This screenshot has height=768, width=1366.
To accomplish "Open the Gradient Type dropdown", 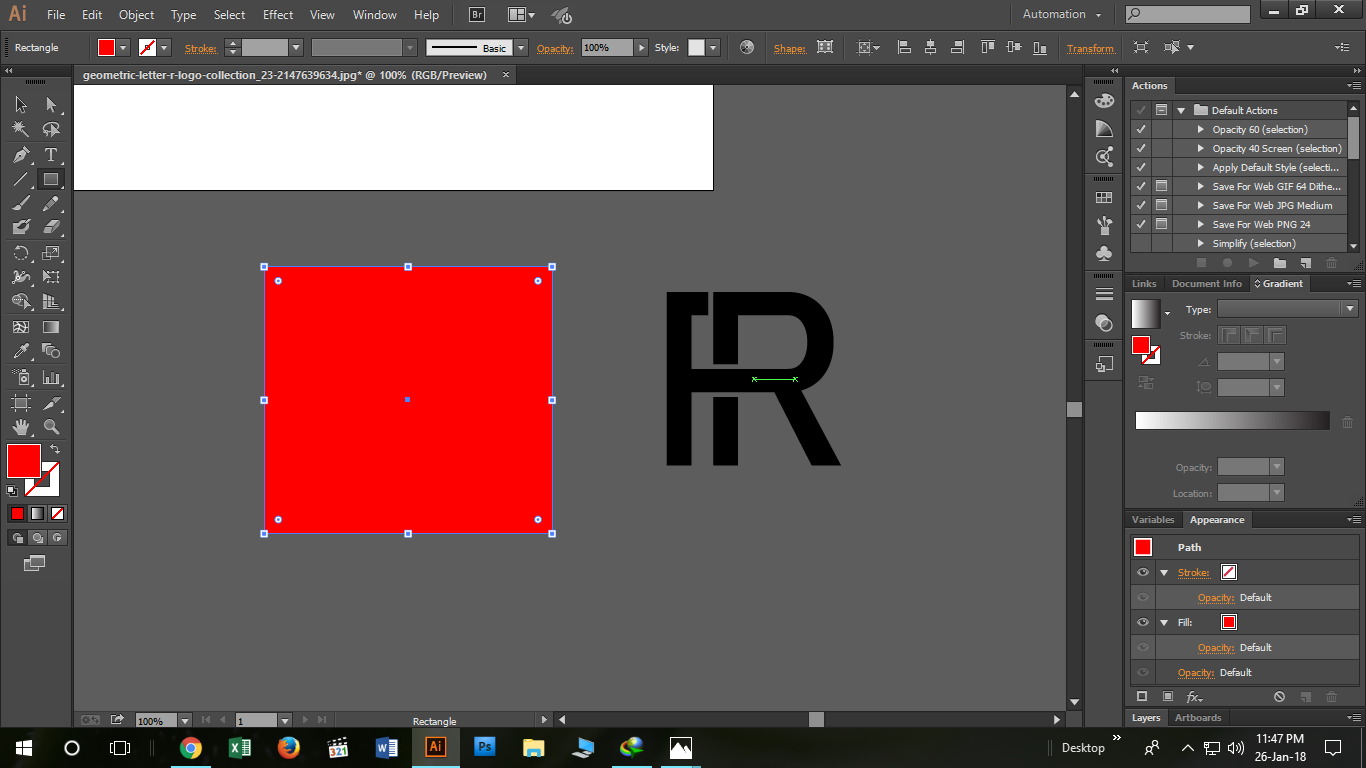I will point(1350,309).
